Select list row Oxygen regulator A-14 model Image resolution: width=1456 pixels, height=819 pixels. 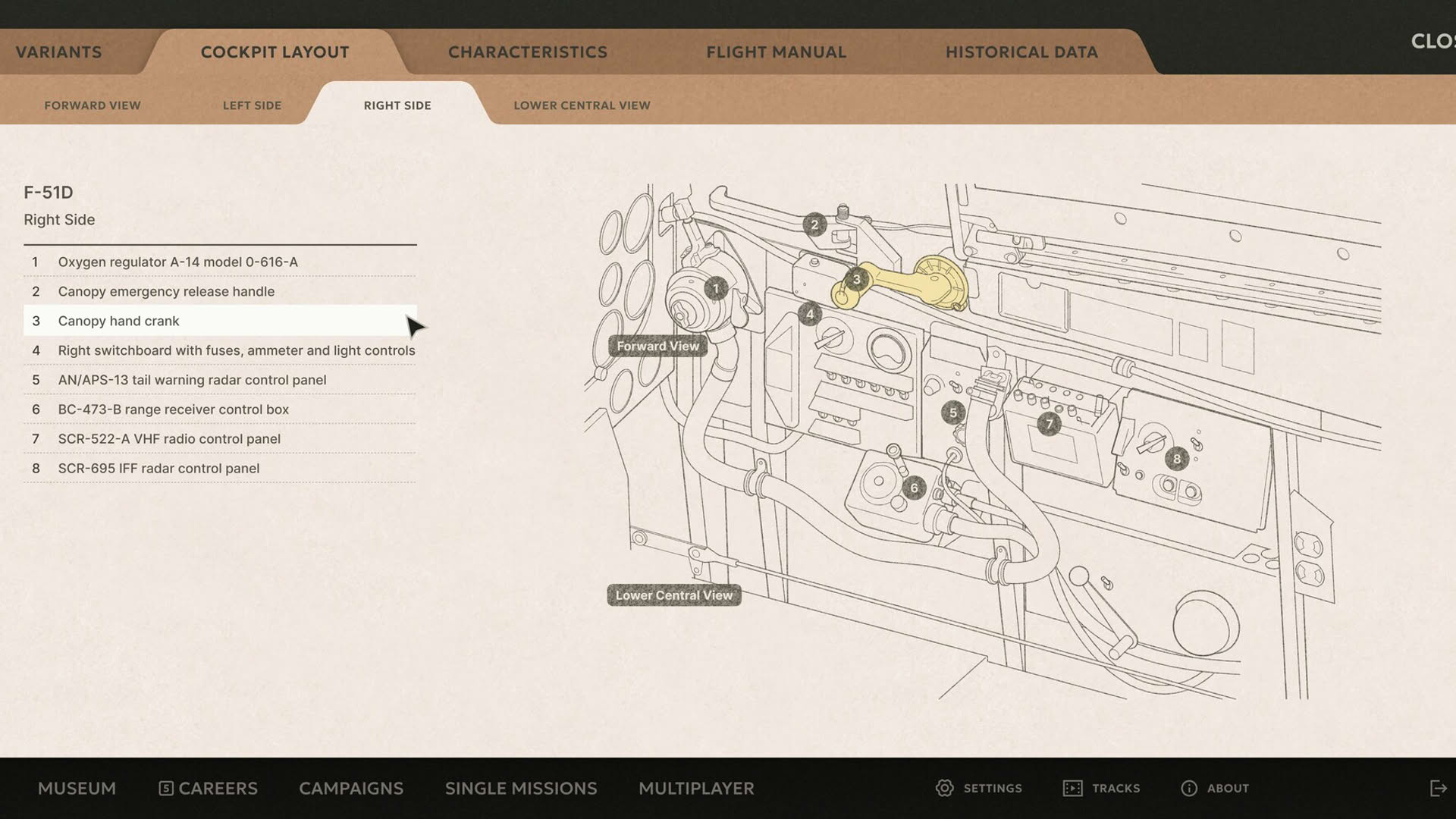220,262
